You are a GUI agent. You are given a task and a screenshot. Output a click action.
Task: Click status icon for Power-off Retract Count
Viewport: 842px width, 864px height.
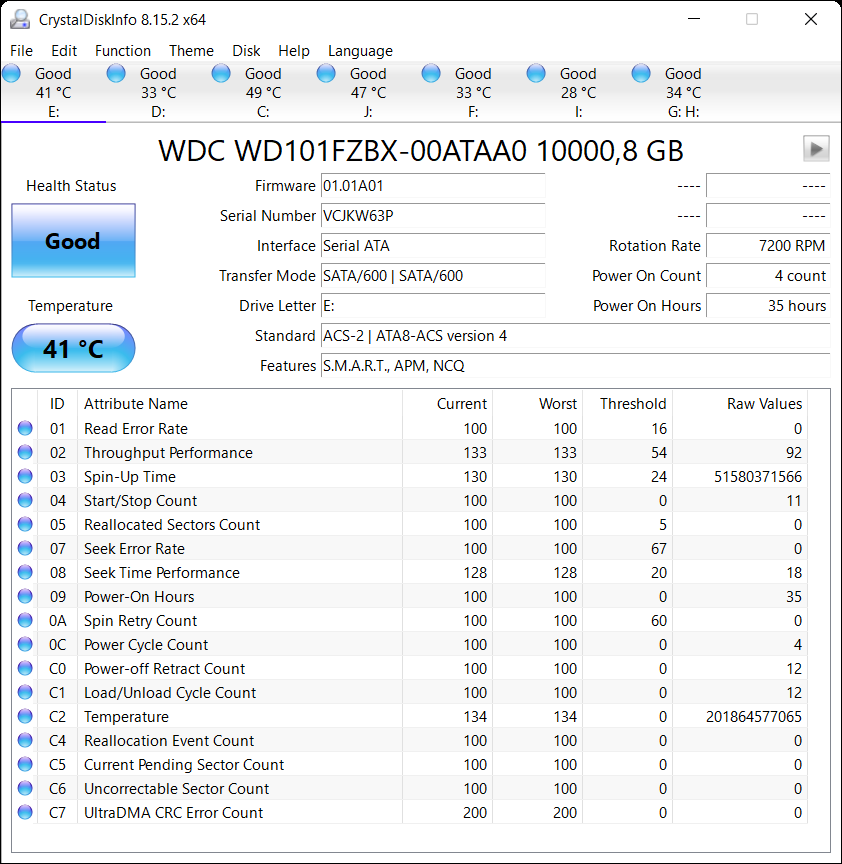25,668
